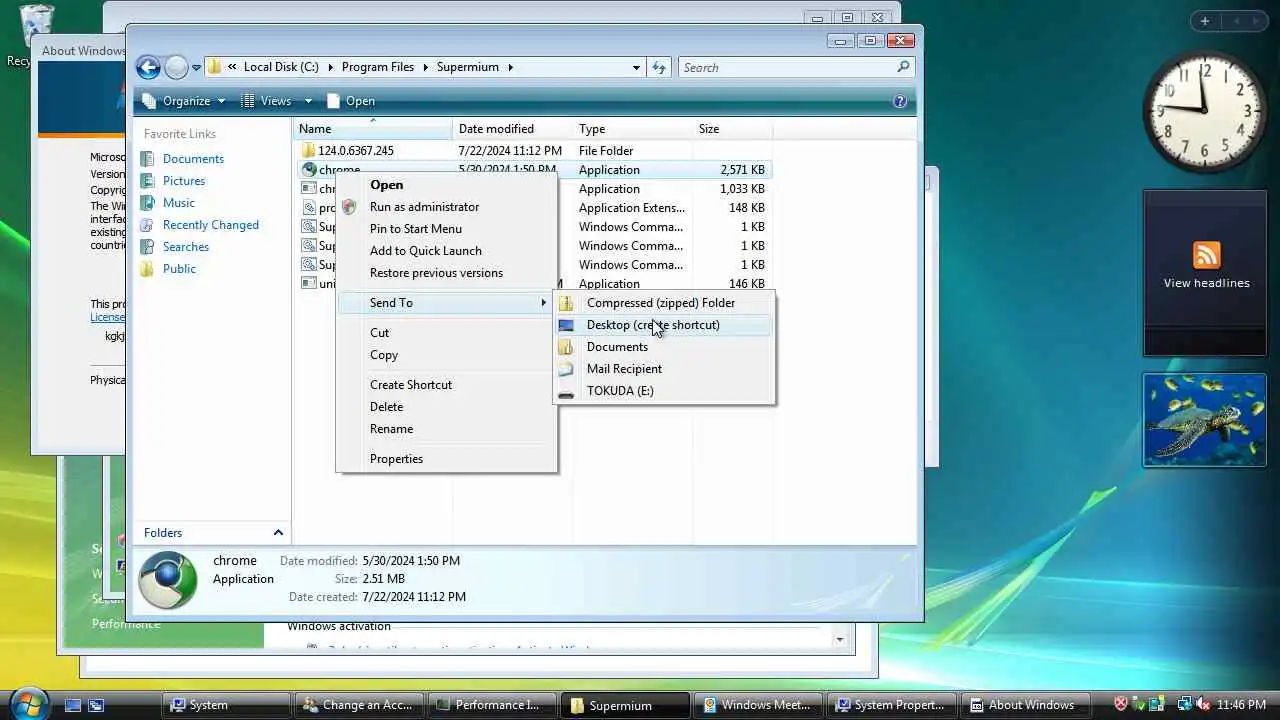This screenshot has width=1280, height=720.
Task: Choose Restore previous versions
Action: (x=446, y=273)
